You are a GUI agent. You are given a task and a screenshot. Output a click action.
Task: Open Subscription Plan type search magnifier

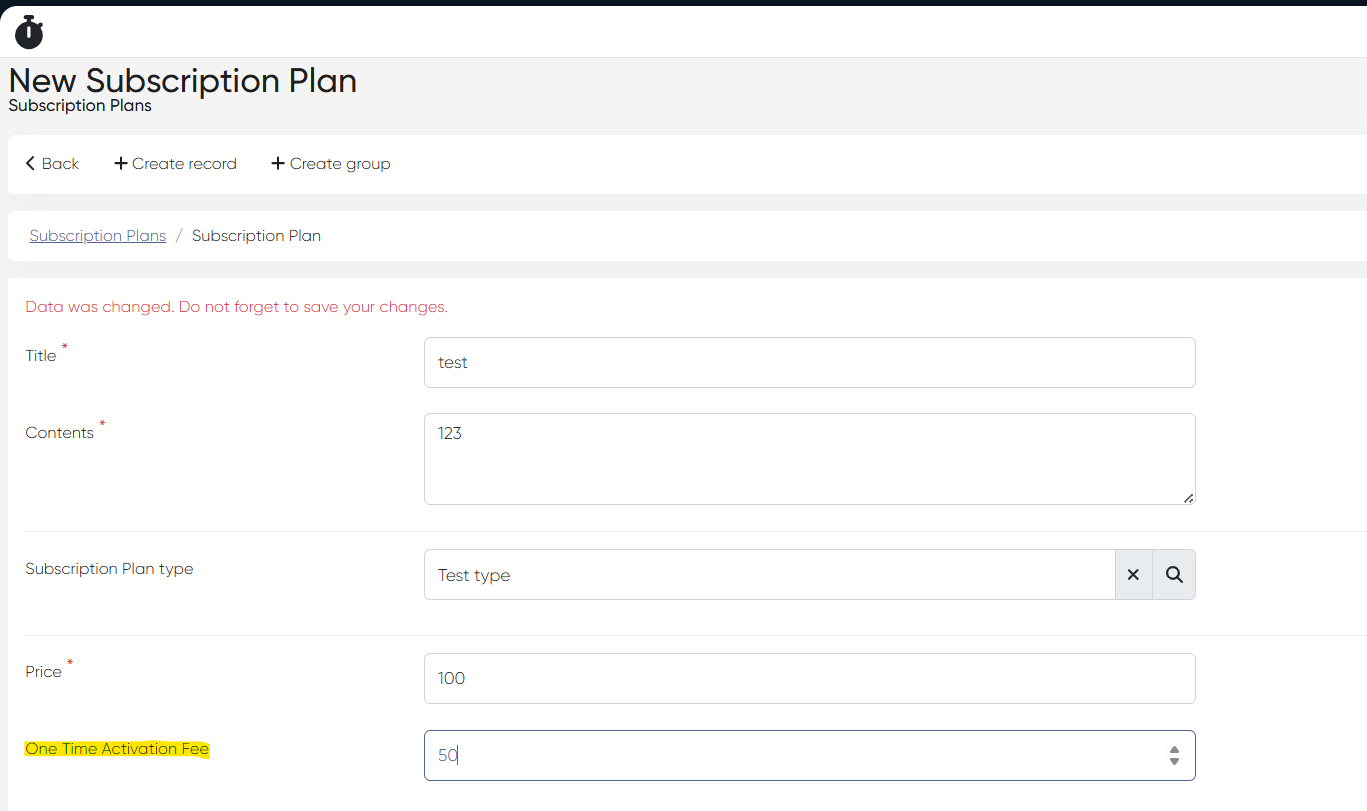[1174, 575]
